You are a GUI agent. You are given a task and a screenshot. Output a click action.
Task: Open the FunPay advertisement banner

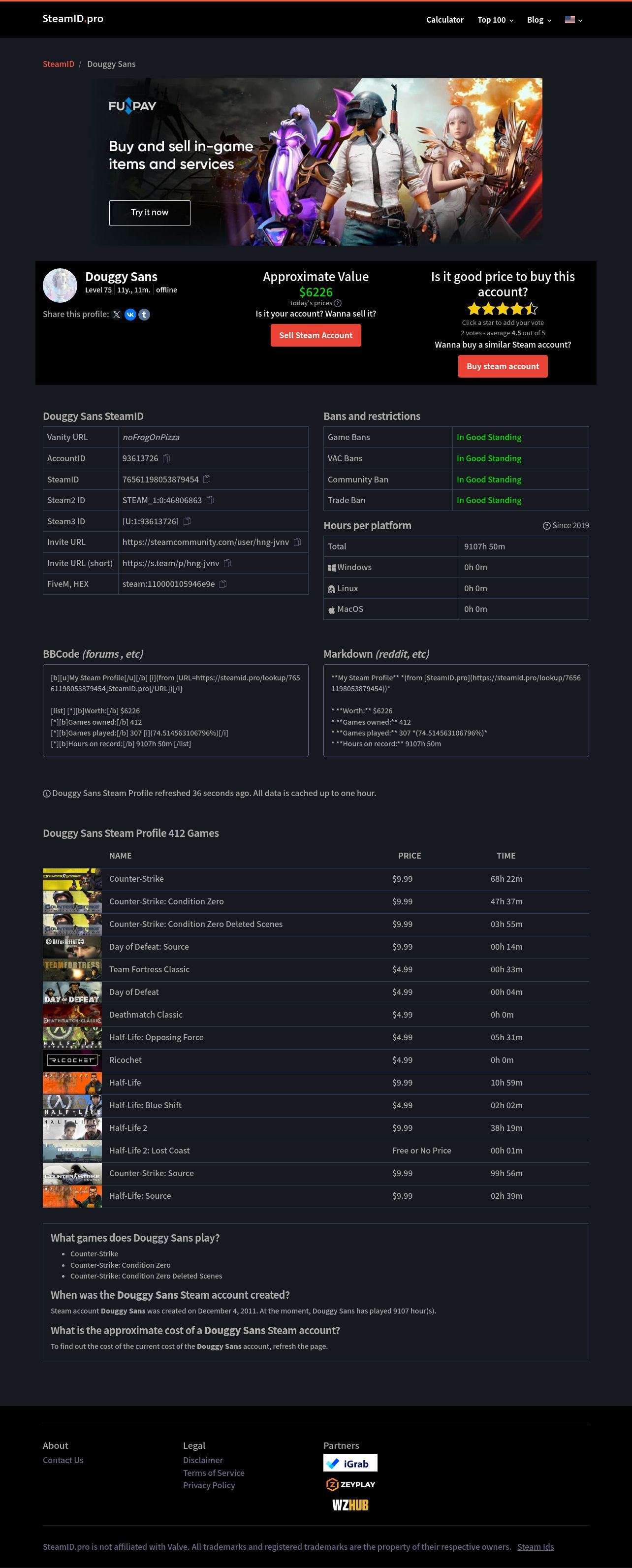316,162
